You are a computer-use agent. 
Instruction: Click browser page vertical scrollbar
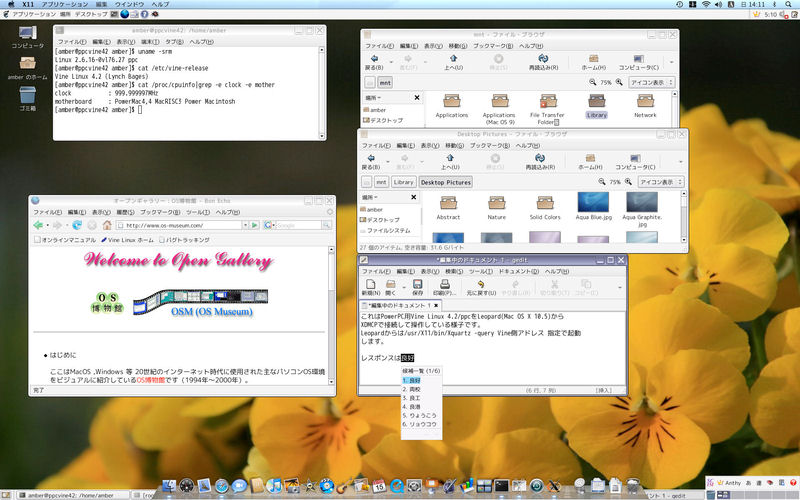pyautogui.click(x=332, y=315)
